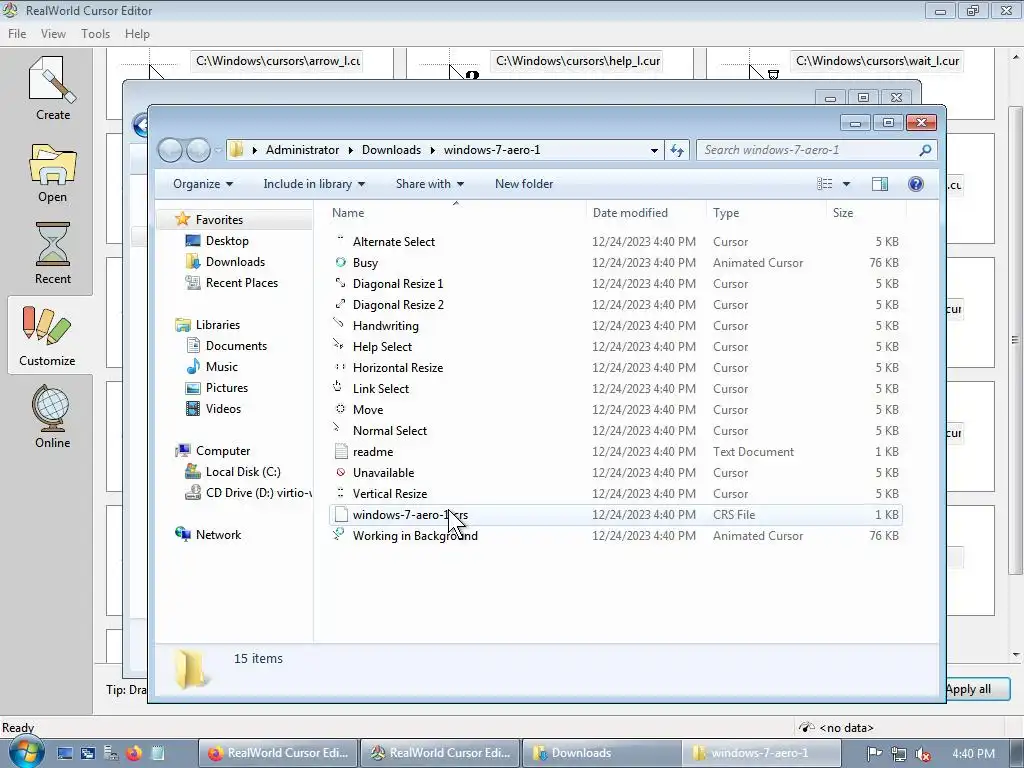Screen dimensions: 1024x768
Task: Click the Busy animated cursor file icon
Action: point(340,263)
